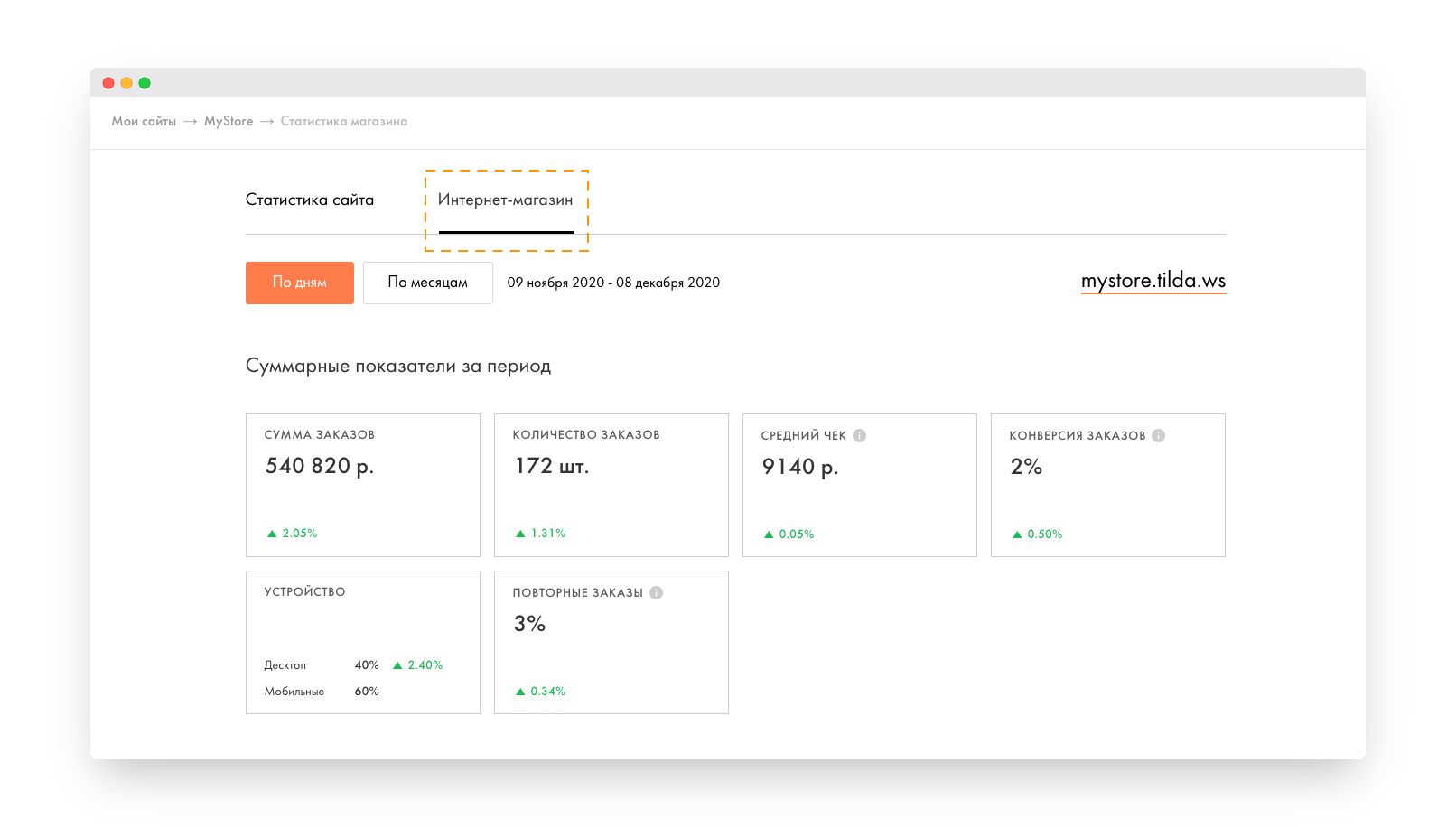Click the 2.40% desktop growth indicator
Viewport: 1456px width, 827px height.
(x=418, y=665)
